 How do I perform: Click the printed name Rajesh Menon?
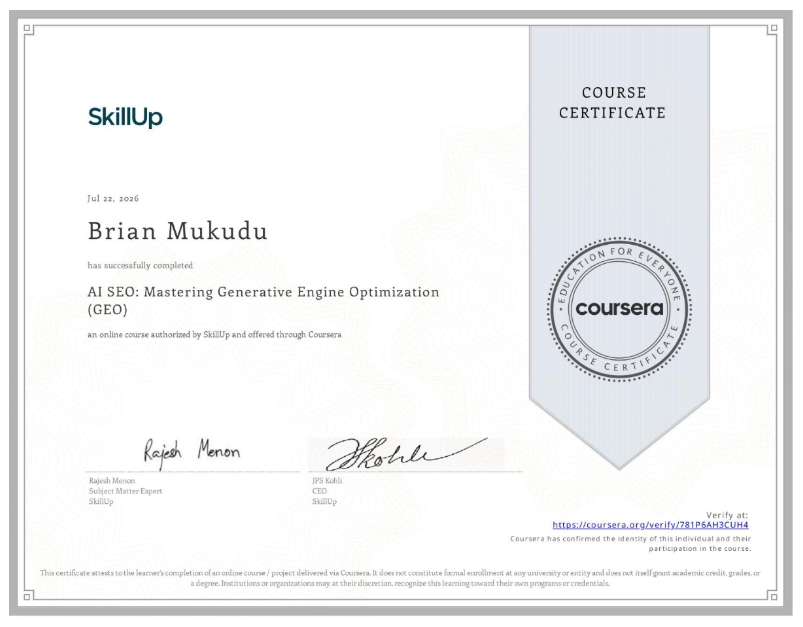112,480
